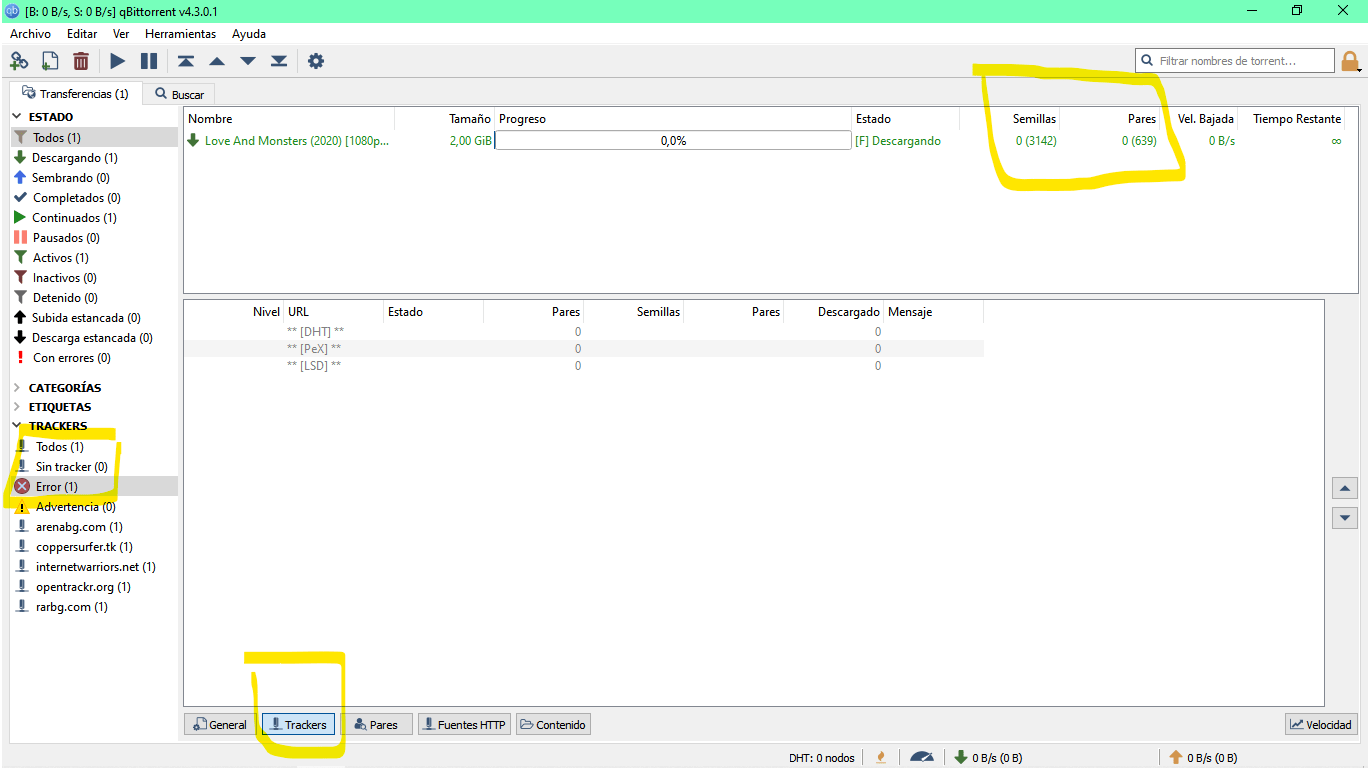Click the up arrow button beside tracker list
This screenshot has width=1368, height=768.
coord(1345,489)
